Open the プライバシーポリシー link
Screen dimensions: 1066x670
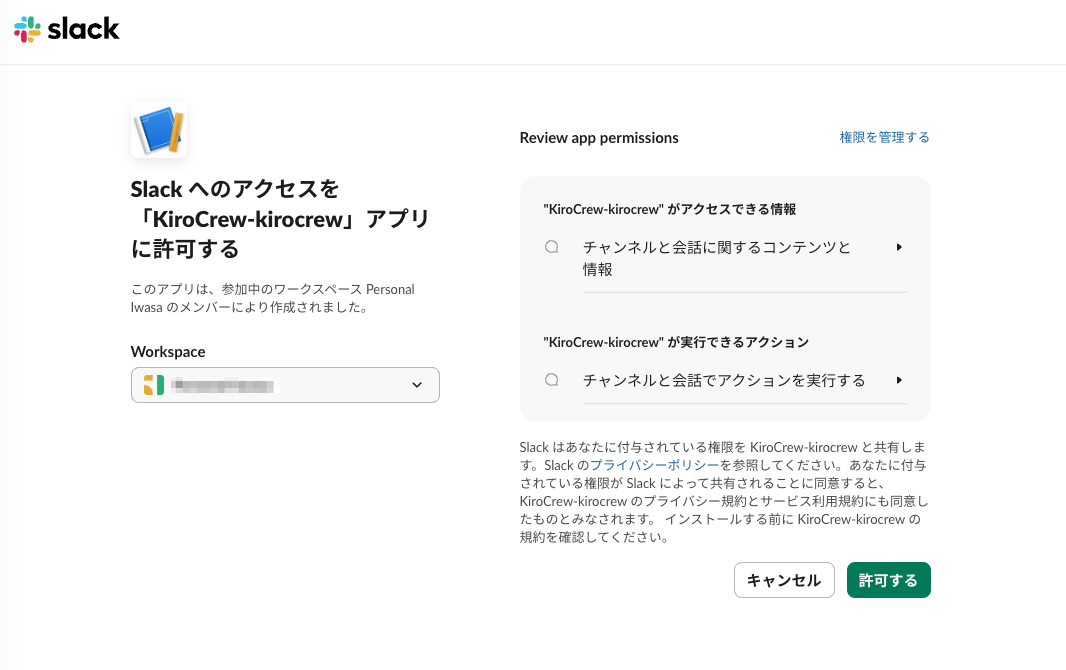(654, 465)
